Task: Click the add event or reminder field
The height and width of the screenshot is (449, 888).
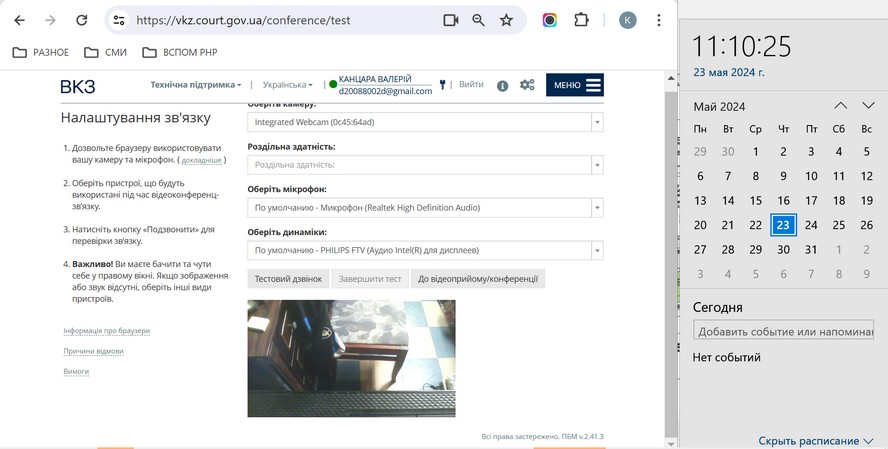Action: (783, 331)
